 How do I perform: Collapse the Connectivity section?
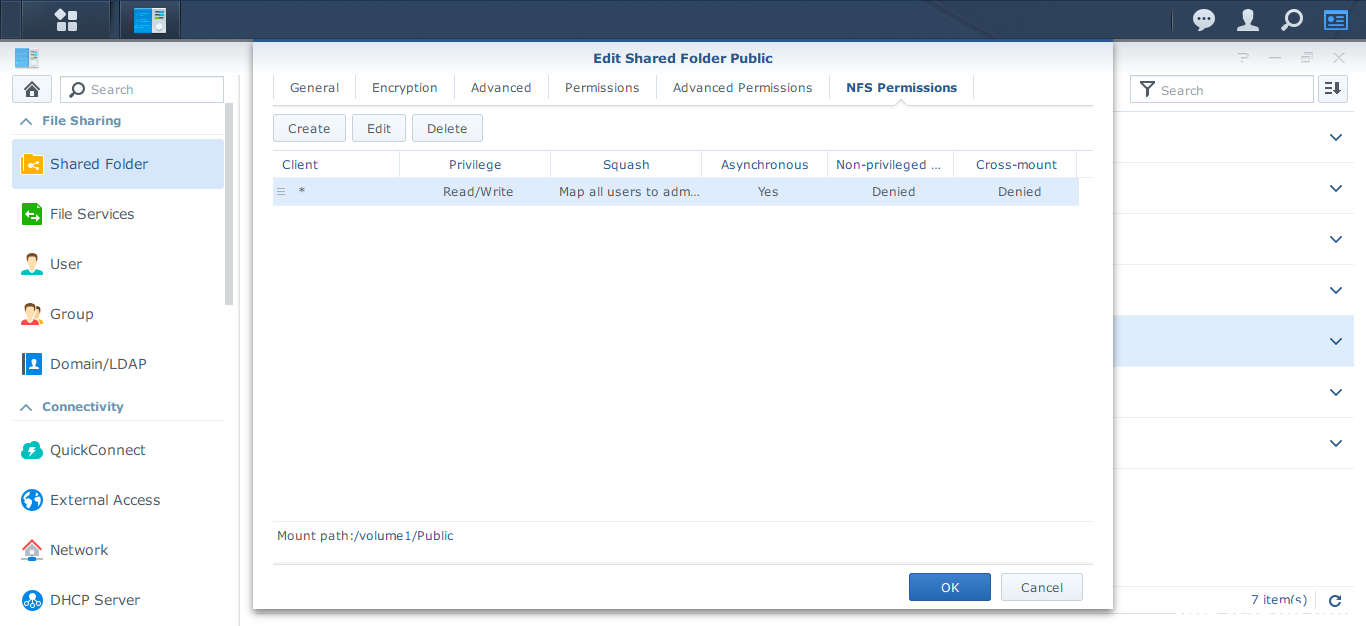pyautogui.click(x=25, y=407)
